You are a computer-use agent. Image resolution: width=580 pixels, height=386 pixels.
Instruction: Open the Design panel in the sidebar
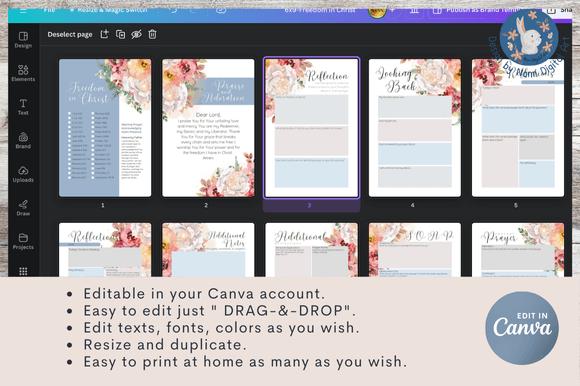[x=23, y=40]
